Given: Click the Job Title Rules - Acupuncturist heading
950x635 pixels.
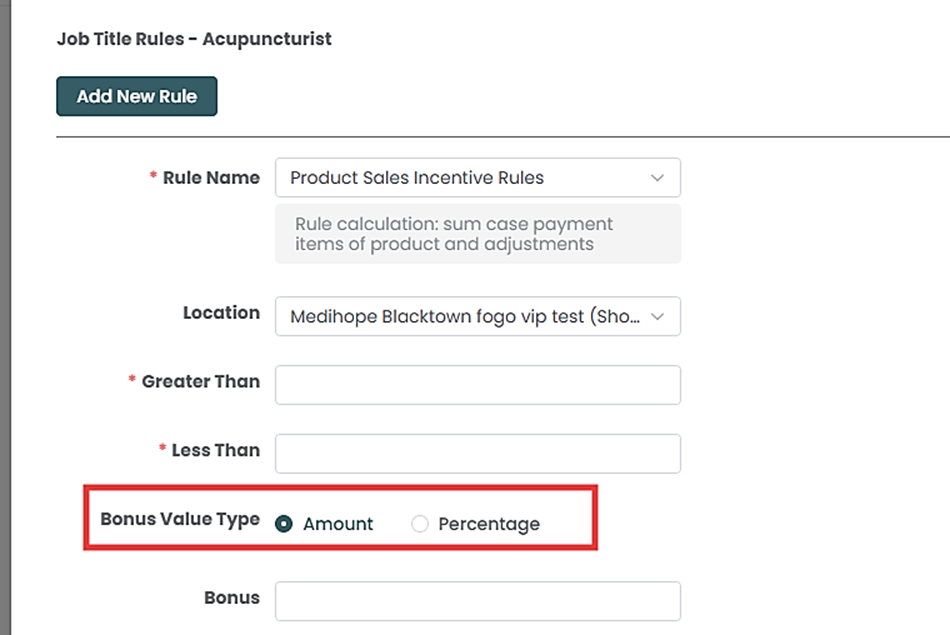Looking at the screenshot, I should click(x=194, y=39).
